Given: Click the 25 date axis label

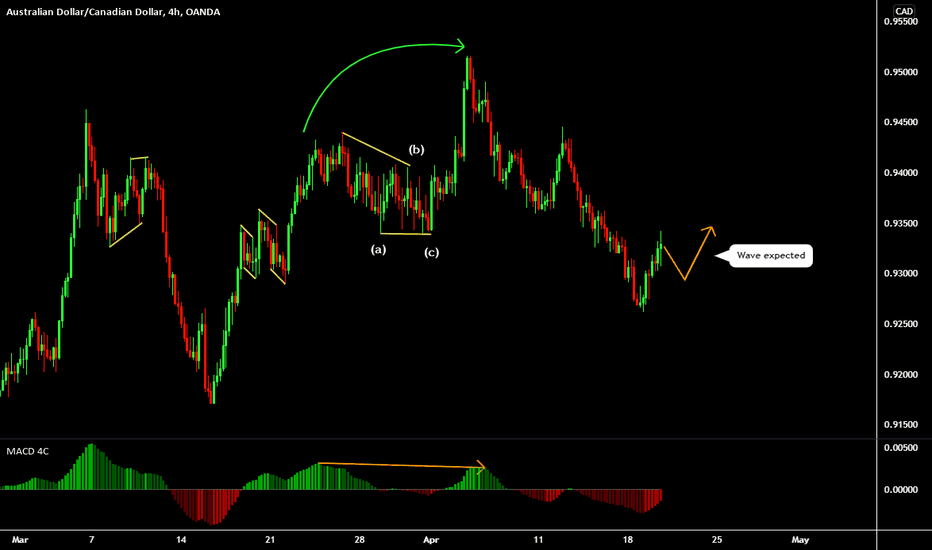Looking at the screenshot, I should (717, 540).
